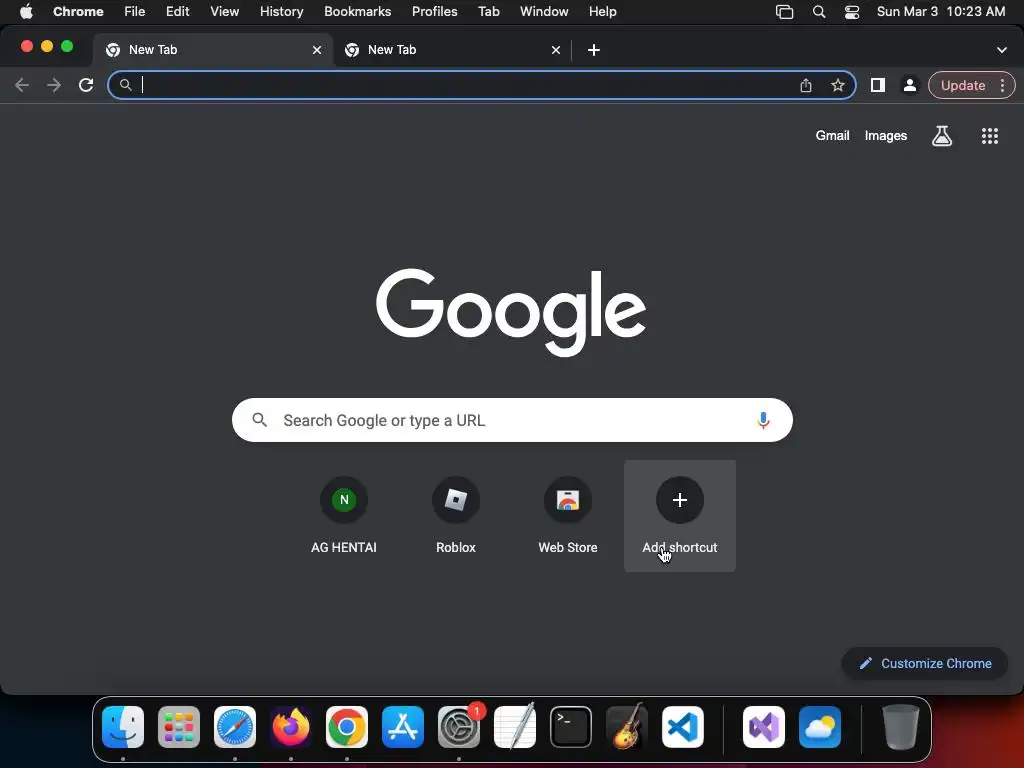Open a new tab with plus button
Viewport: 1024px width, 768px height.
[594, 50]
